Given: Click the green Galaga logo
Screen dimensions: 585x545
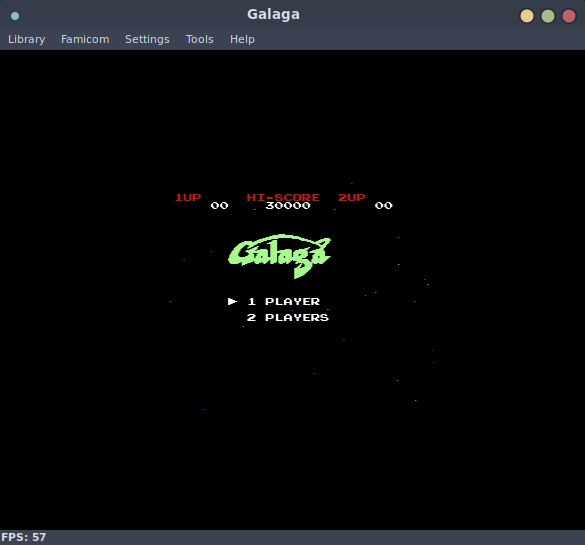Looking at the screenshot, I should tap(279, 256).
